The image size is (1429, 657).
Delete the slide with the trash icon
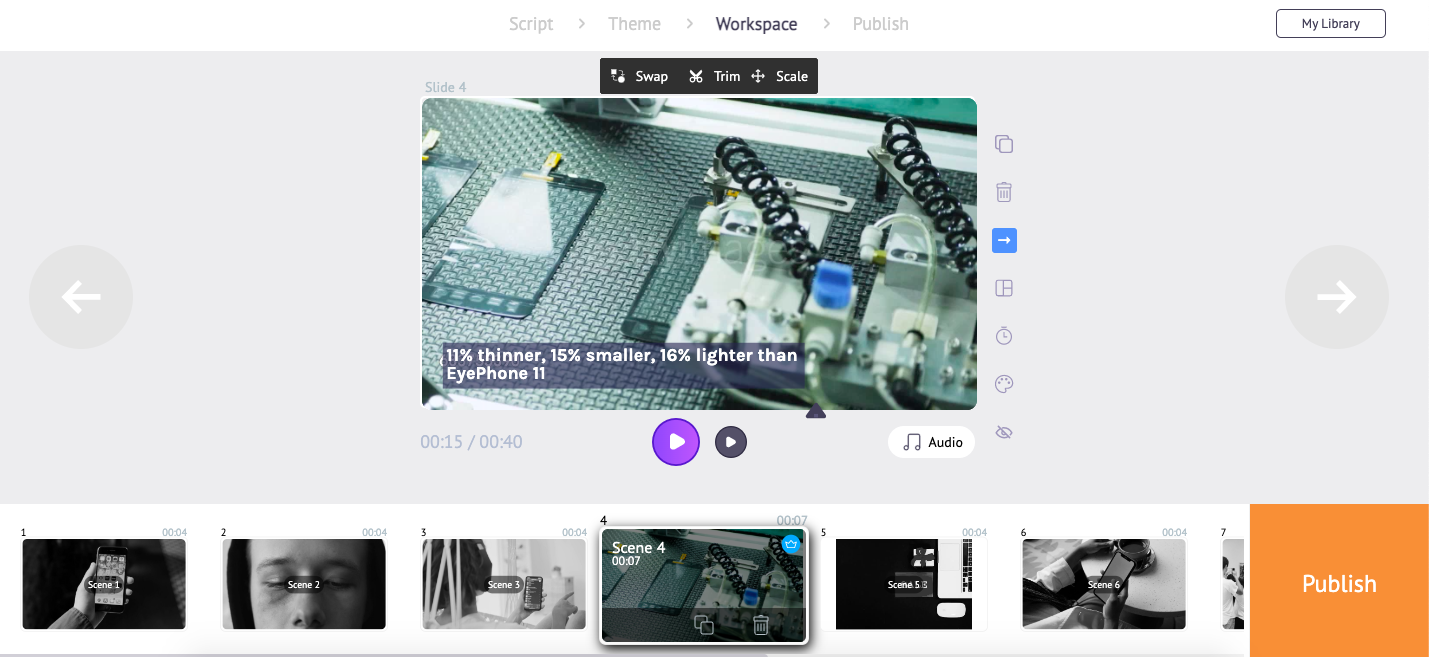pyautogui.click(x=1004, y=192)
